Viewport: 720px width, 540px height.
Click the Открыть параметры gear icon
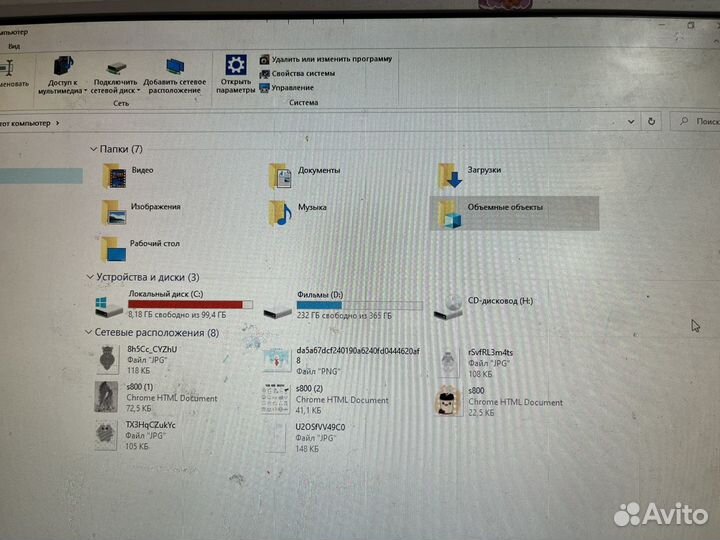pyautogui.click(x=236, y=66)
